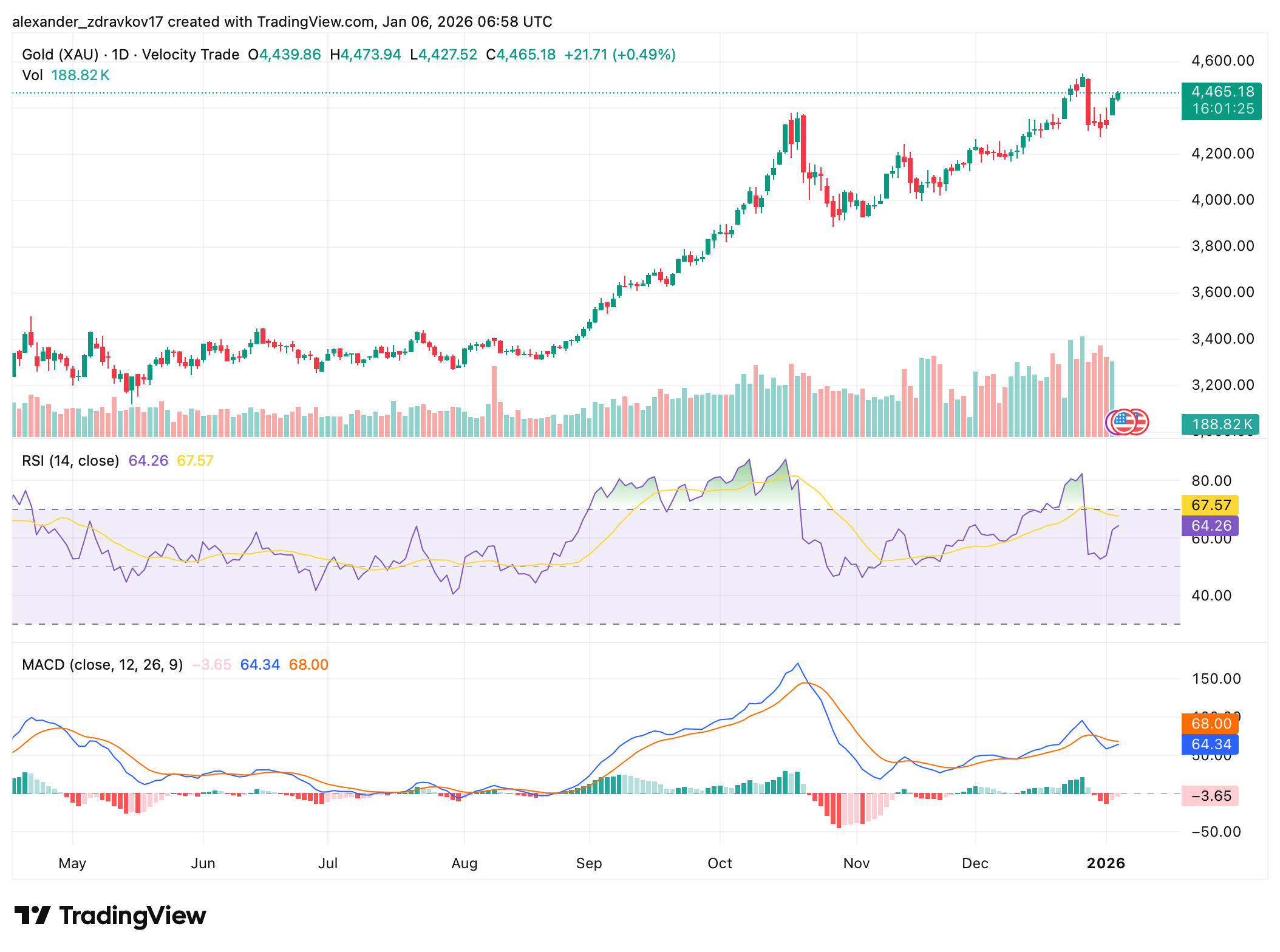Click the pink −3.65 histogram axis label
The width and height of the screenshot is (1280, 952).
pyautogui.click(x=1210, y=796)
